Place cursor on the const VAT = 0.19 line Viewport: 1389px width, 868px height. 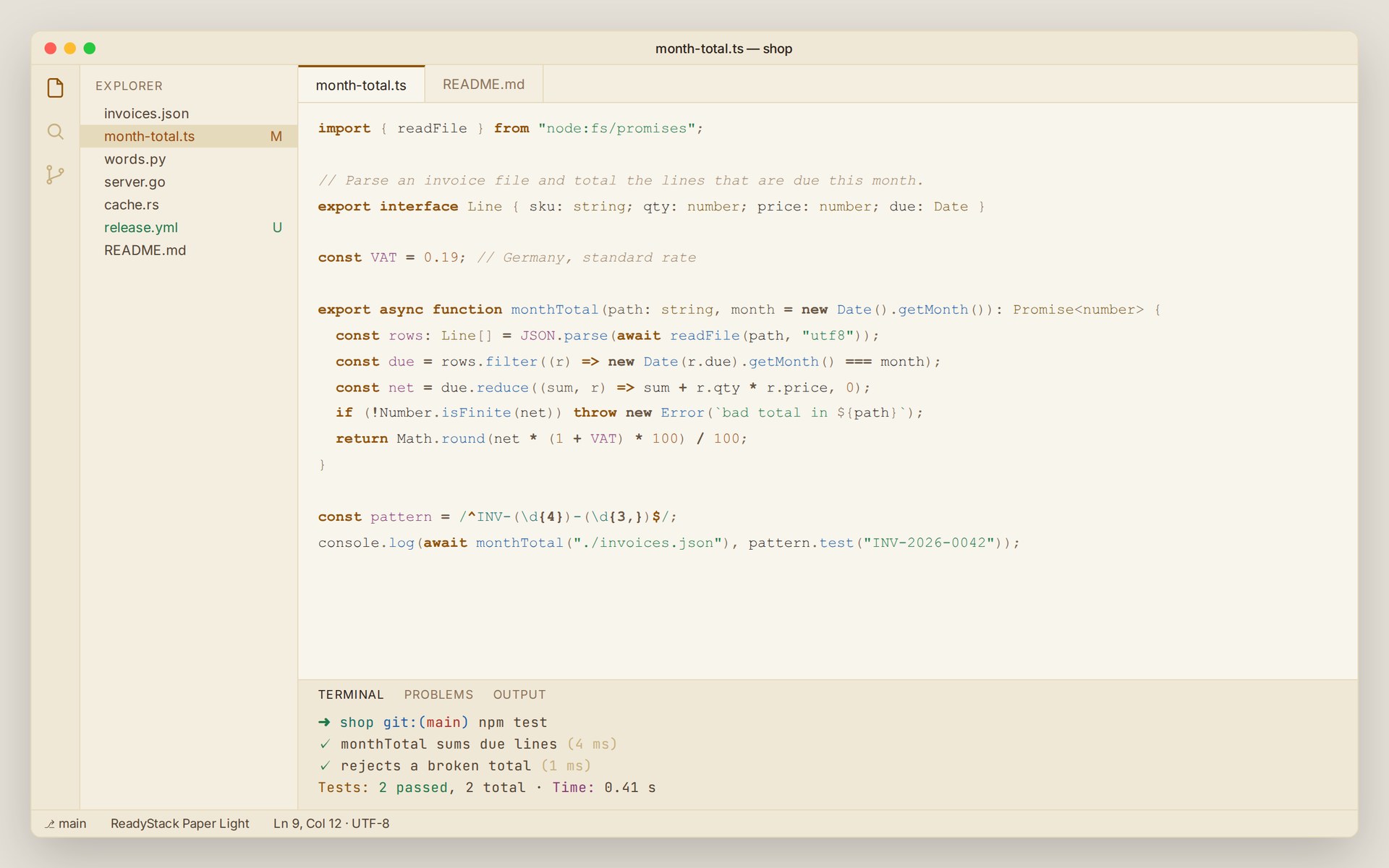click(x=506, y=258)
